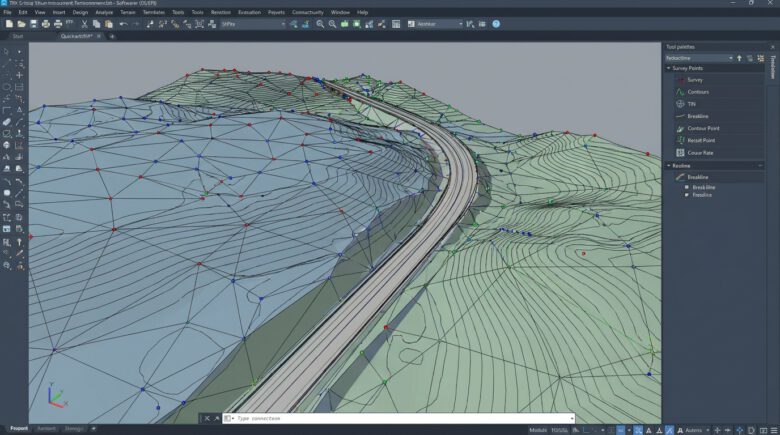Image resolution: width=780 pixels, height=435 pixels.
Task: Open the Help menu
Action: coord(363,12)
